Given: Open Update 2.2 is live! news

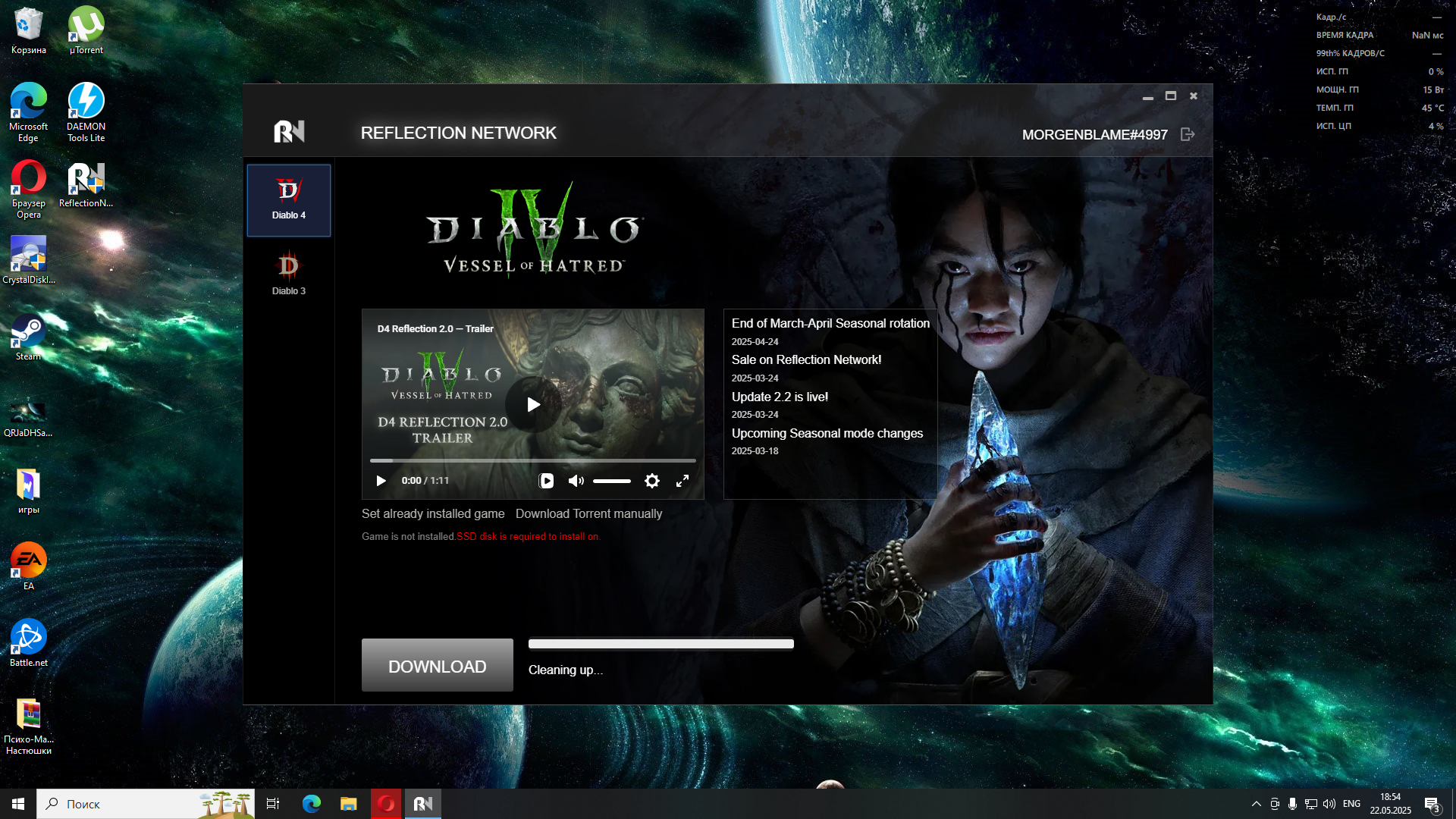Looking at the screenshot, I should (780, 397).
